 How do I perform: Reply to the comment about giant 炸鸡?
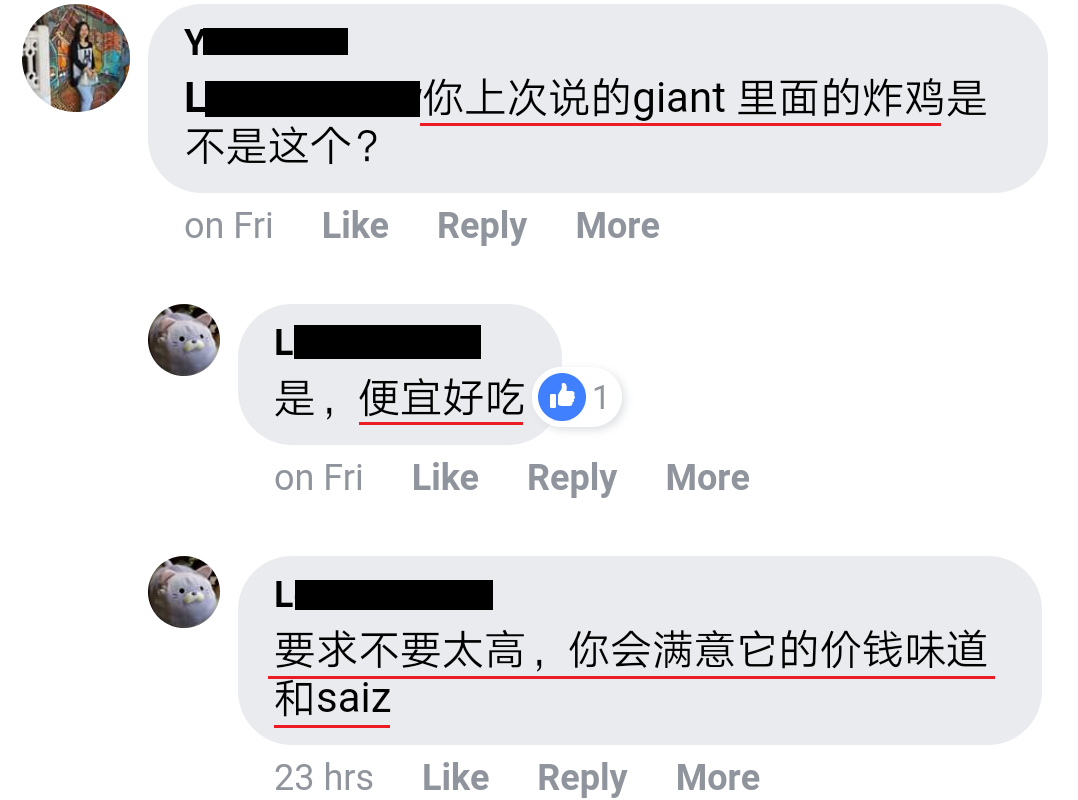(482, 226)
